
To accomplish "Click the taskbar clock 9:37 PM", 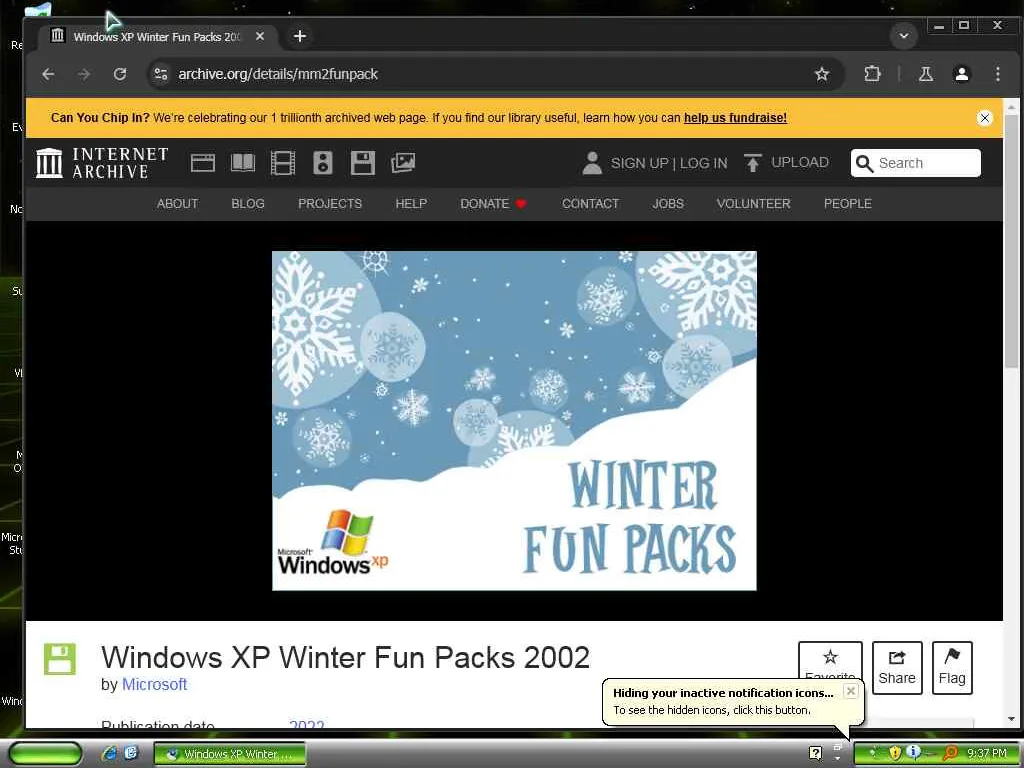I will point(986,754).
